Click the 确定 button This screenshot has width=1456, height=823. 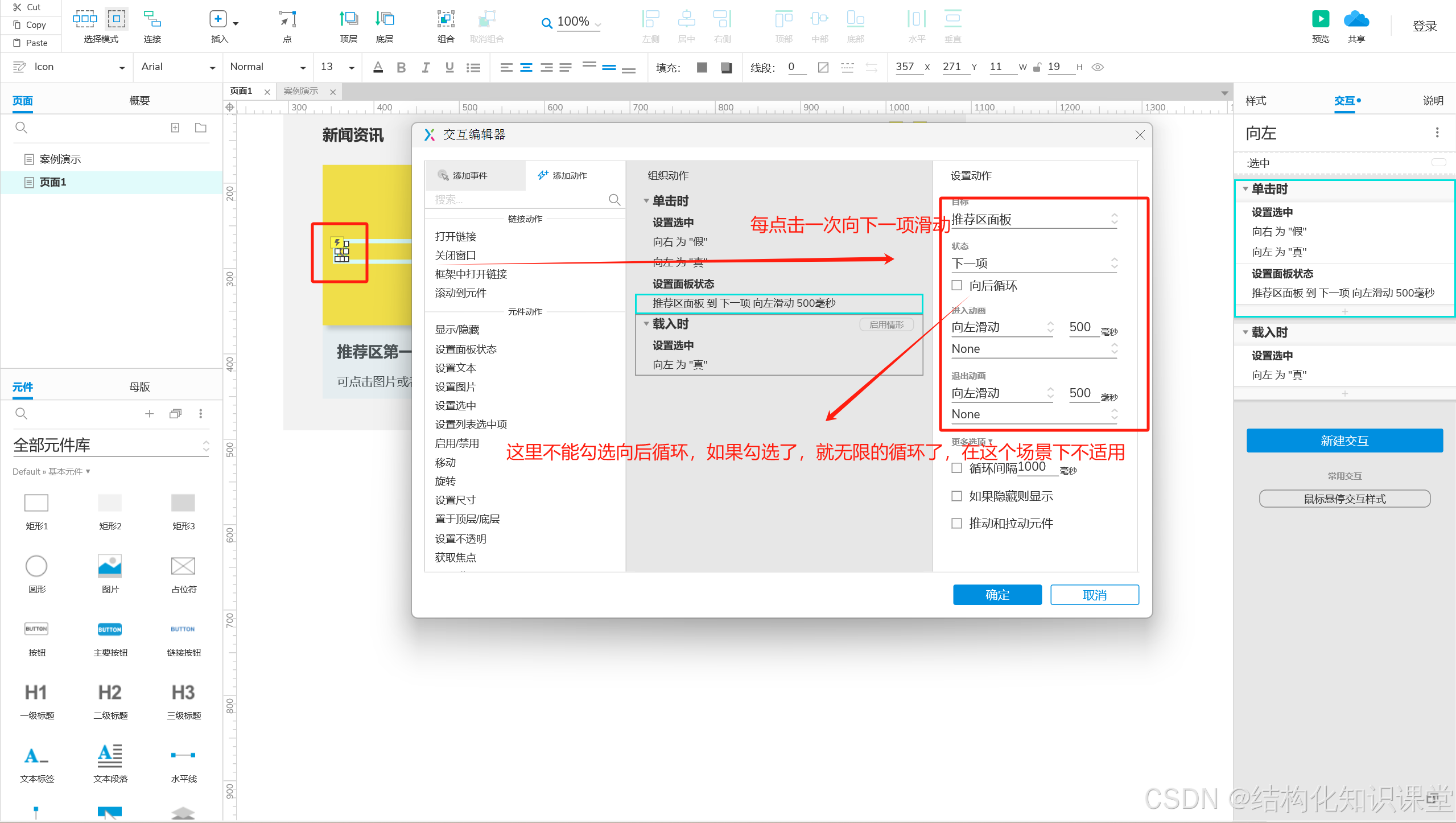(x=997, y=595)
